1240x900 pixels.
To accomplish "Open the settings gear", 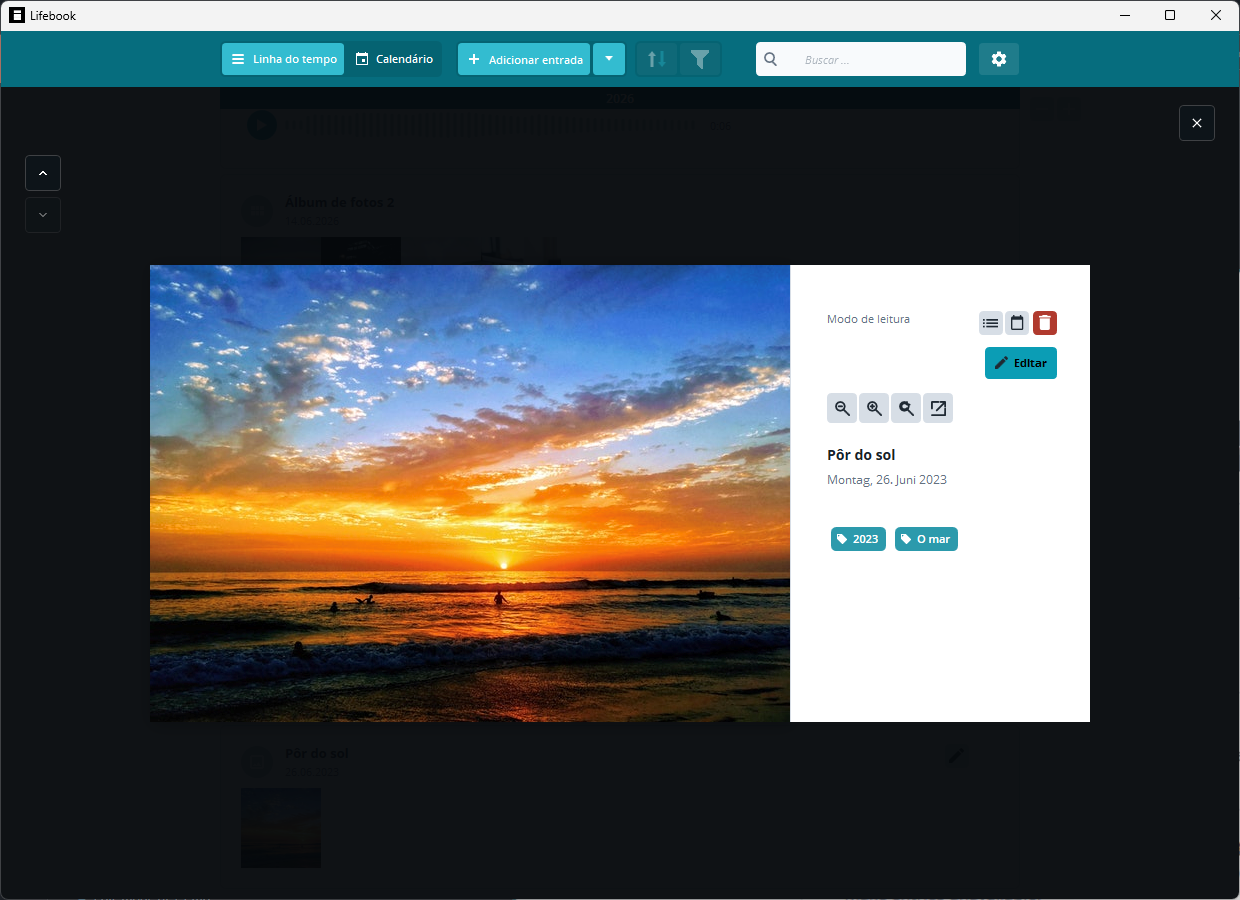I will (999, 59).
